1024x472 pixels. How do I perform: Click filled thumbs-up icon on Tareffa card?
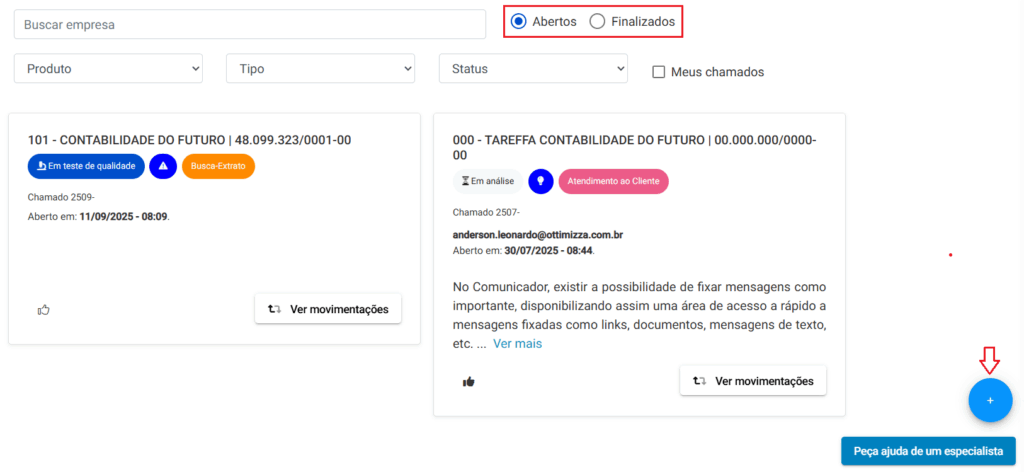(x=468, y=381)
